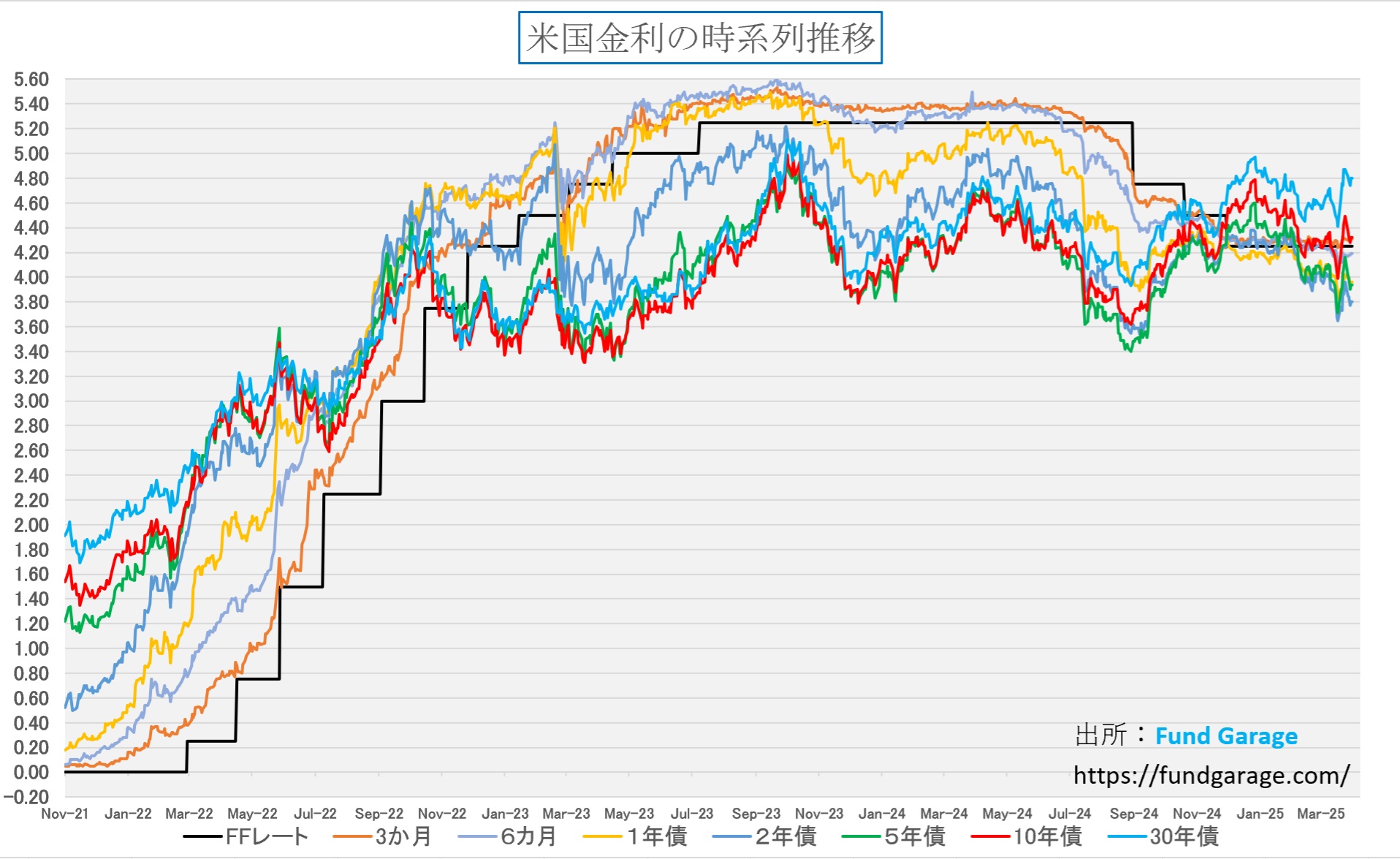Click the Mar-25 x-axis label

(x=1320, y=814)
